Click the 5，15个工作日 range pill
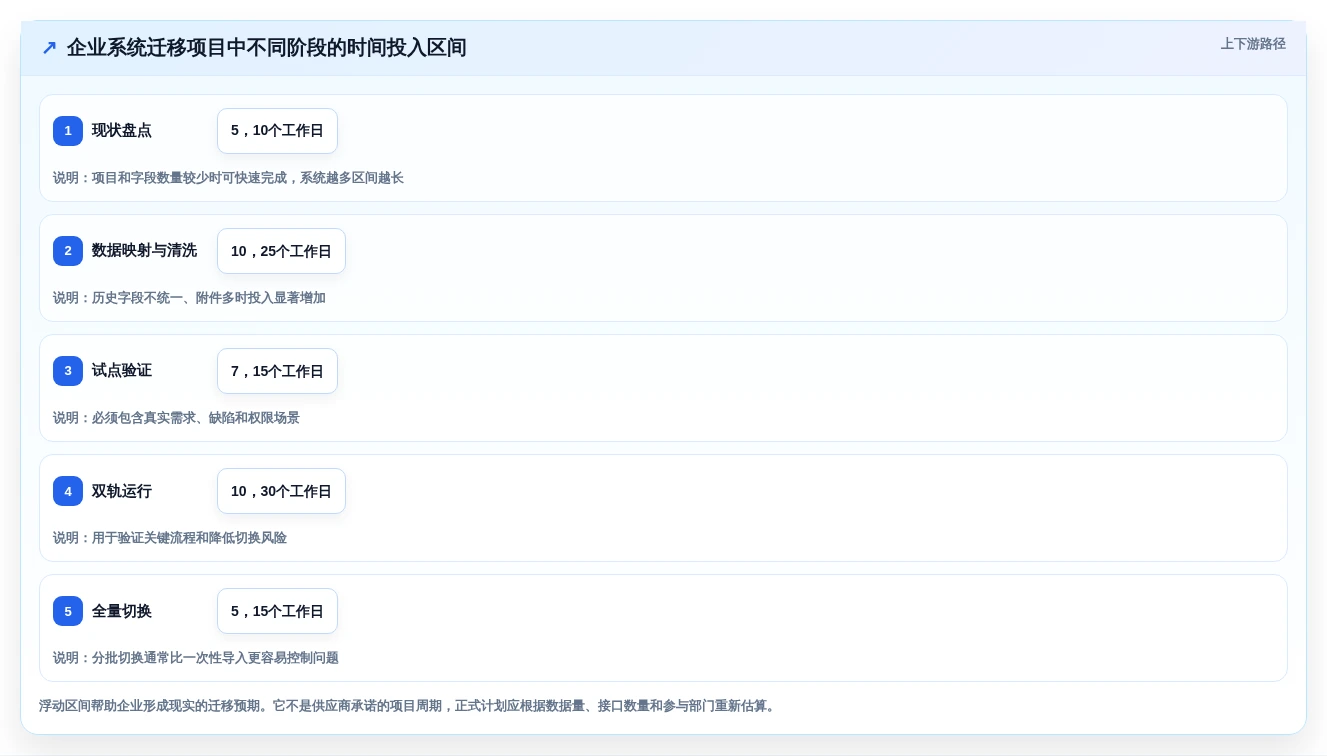This screenshot has width=1327, height=756. click(x=277, y=611)
